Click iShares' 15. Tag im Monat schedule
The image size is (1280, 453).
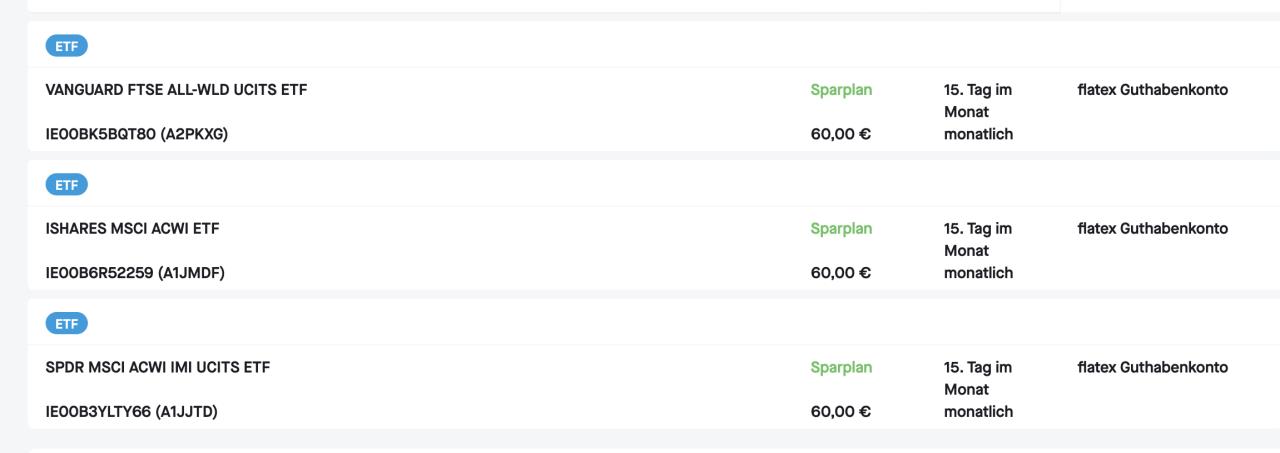coord(978,240)
